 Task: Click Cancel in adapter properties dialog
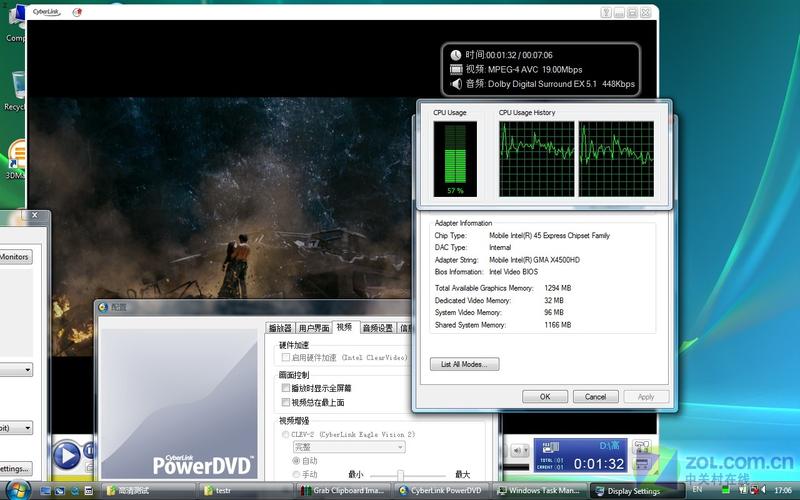595,396
